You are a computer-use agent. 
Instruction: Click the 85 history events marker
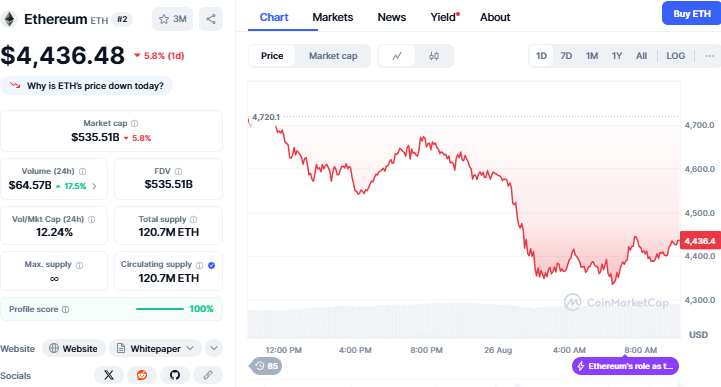click(266, 366)
